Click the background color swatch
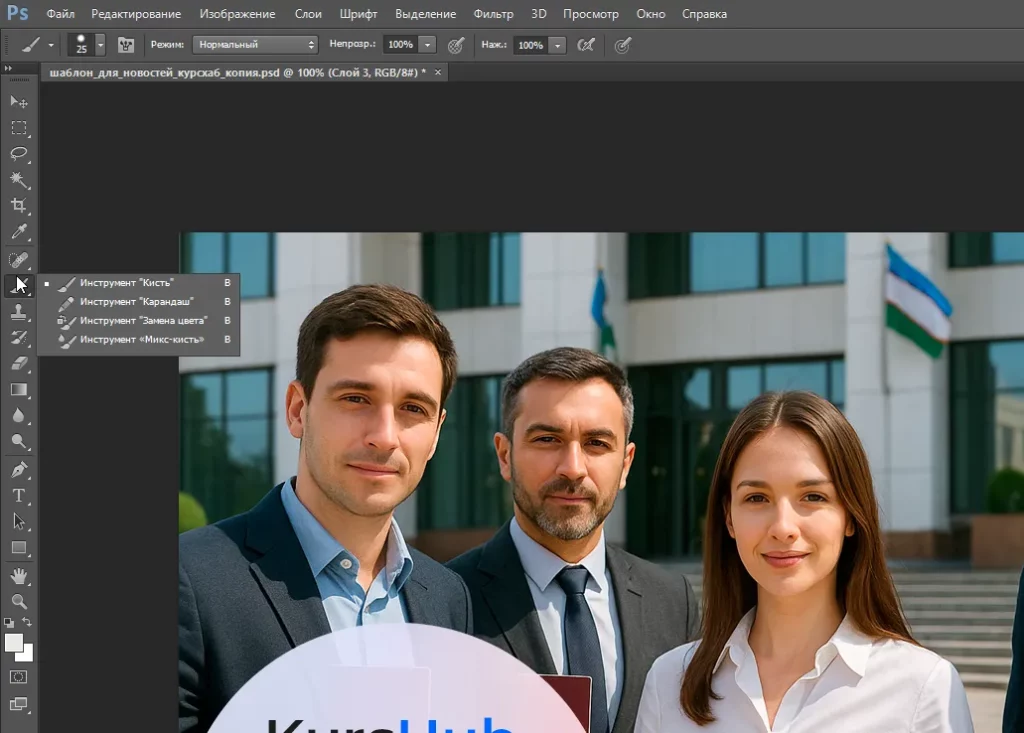Screen dimensions: 1024x733 (x=27, y=655)
